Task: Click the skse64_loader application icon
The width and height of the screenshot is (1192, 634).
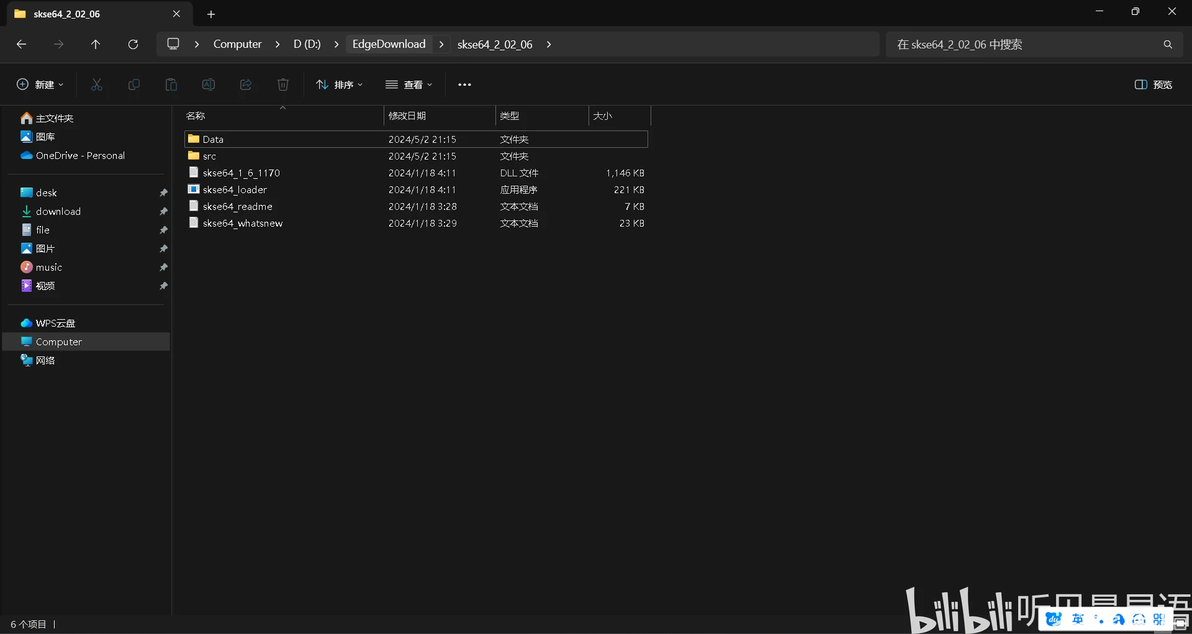Action: click(193, 189)
